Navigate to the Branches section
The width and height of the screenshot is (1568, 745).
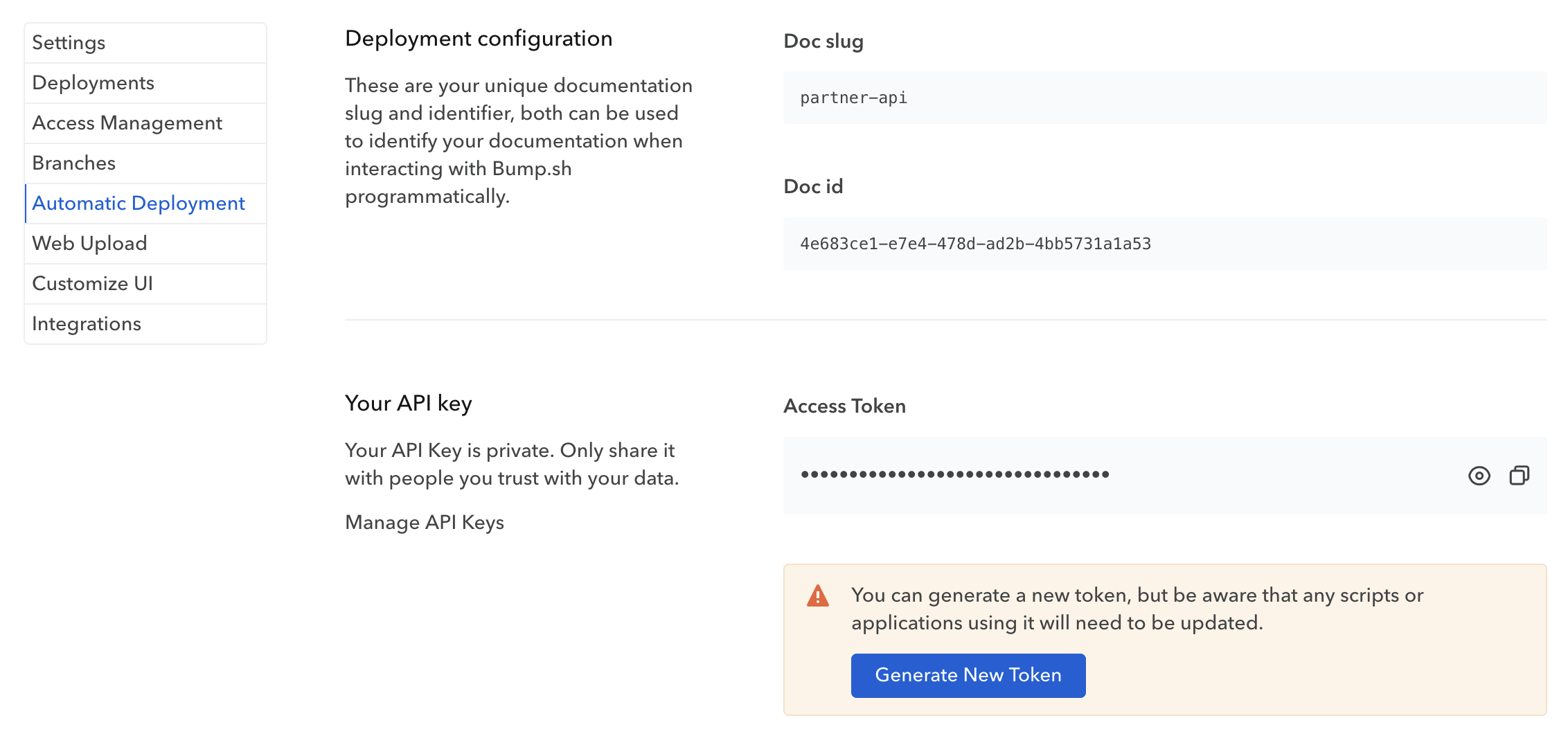pos(73,163)
